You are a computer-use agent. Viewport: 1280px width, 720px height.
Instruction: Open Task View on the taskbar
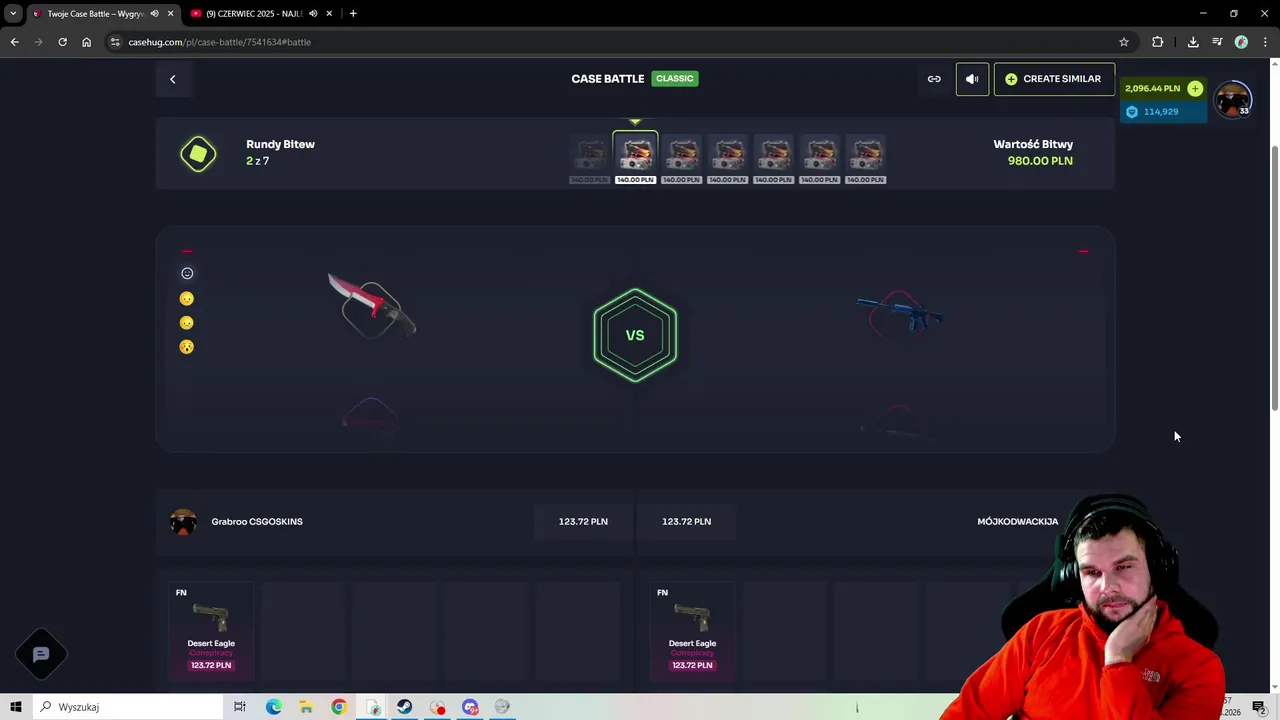240,707
